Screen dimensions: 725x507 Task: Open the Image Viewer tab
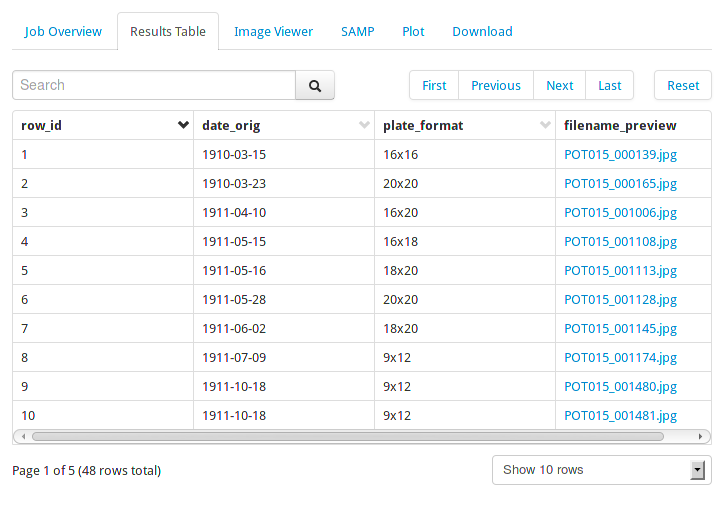coord(273,31)
